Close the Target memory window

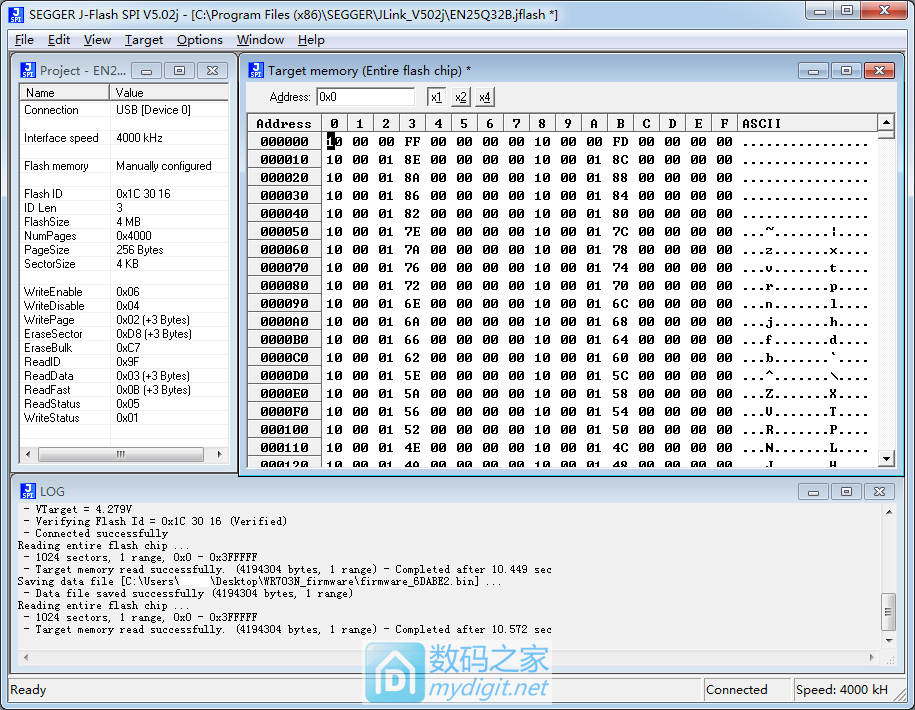point(879,71)
